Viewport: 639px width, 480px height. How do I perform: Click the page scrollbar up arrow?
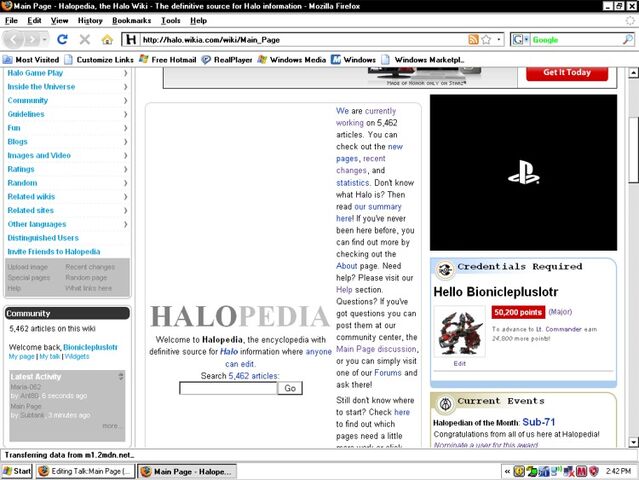(633, 73)
